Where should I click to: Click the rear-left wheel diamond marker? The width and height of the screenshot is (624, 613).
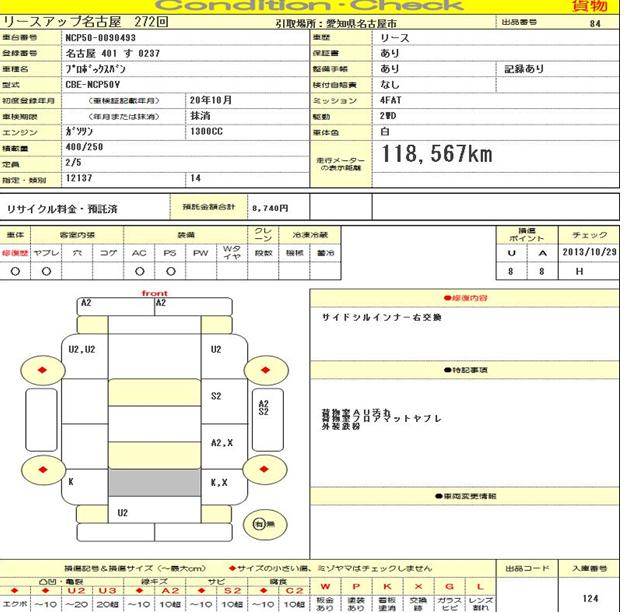(x=42, y=467)
